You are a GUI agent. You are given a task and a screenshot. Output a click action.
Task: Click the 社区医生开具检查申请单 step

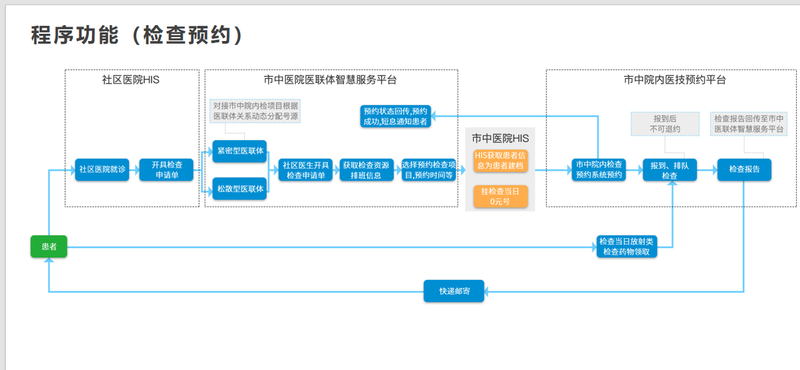pos(306,170)
